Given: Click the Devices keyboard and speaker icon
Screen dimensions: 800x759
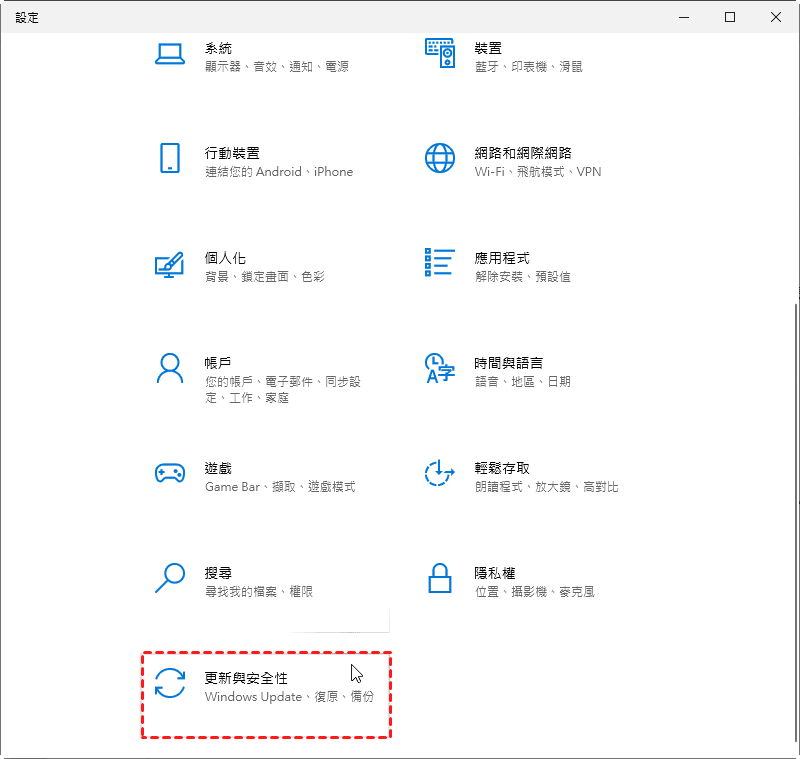Looking at the screenshot, I should (440, 55).
